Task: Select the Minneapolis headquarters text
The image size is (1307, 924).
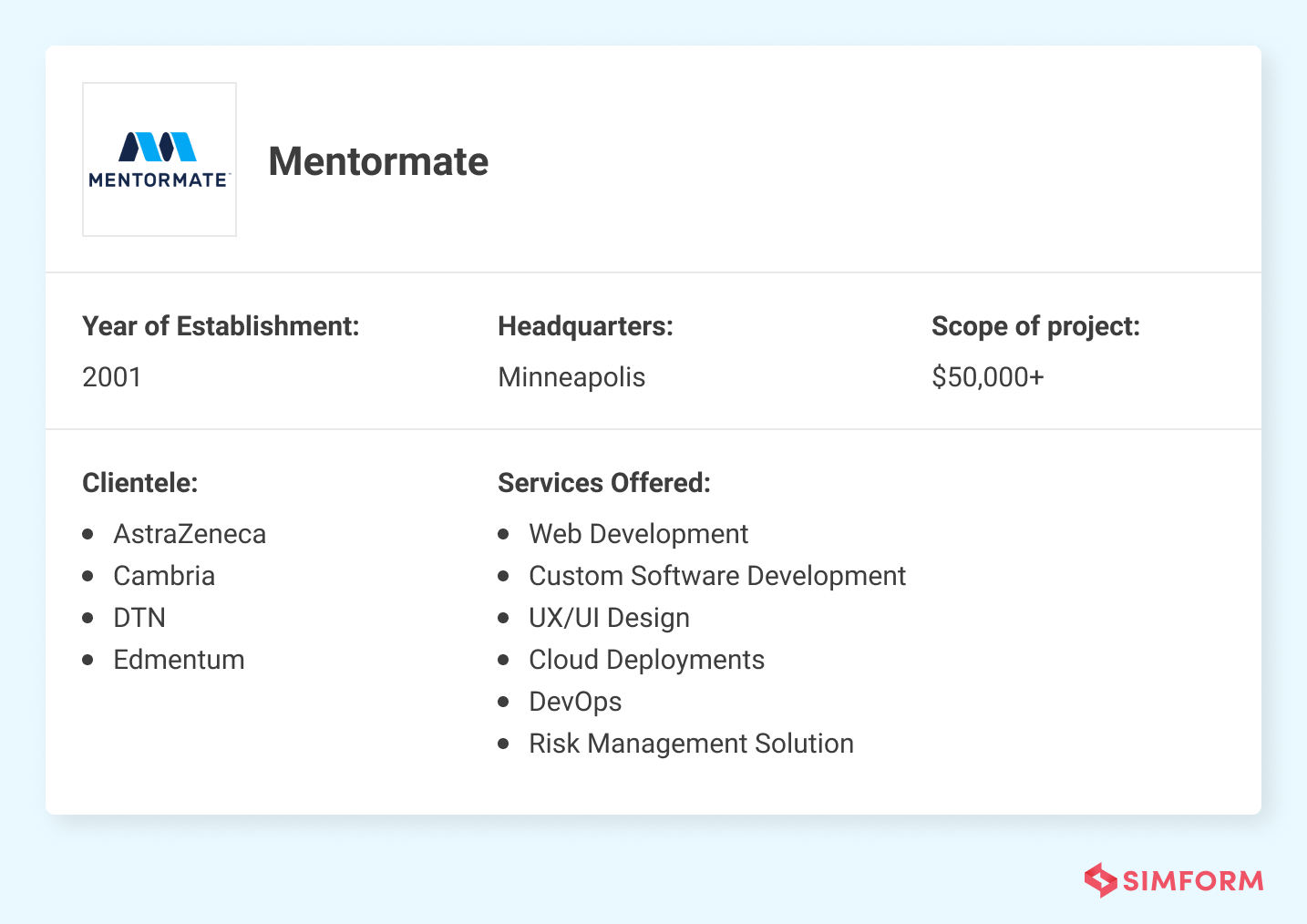Action: click(x=571, y=377)
